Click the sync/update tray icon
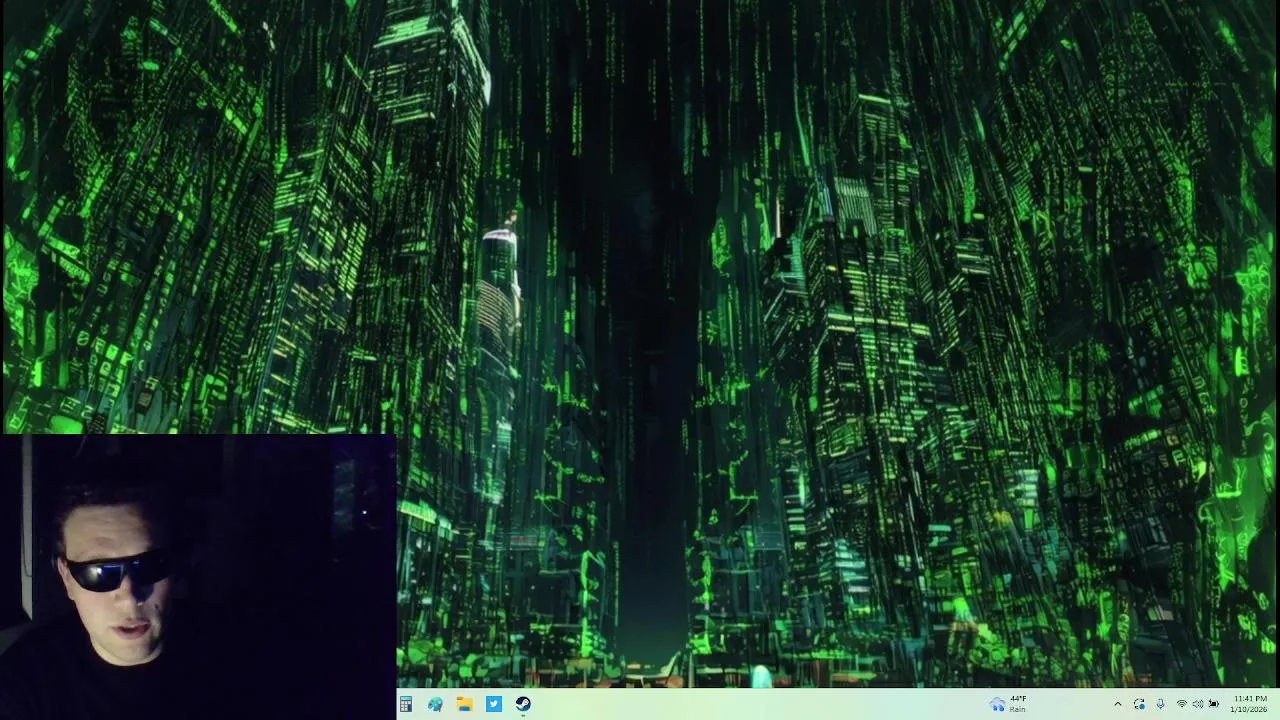The image size is (1280, 720). click(x=1139, y=704)
